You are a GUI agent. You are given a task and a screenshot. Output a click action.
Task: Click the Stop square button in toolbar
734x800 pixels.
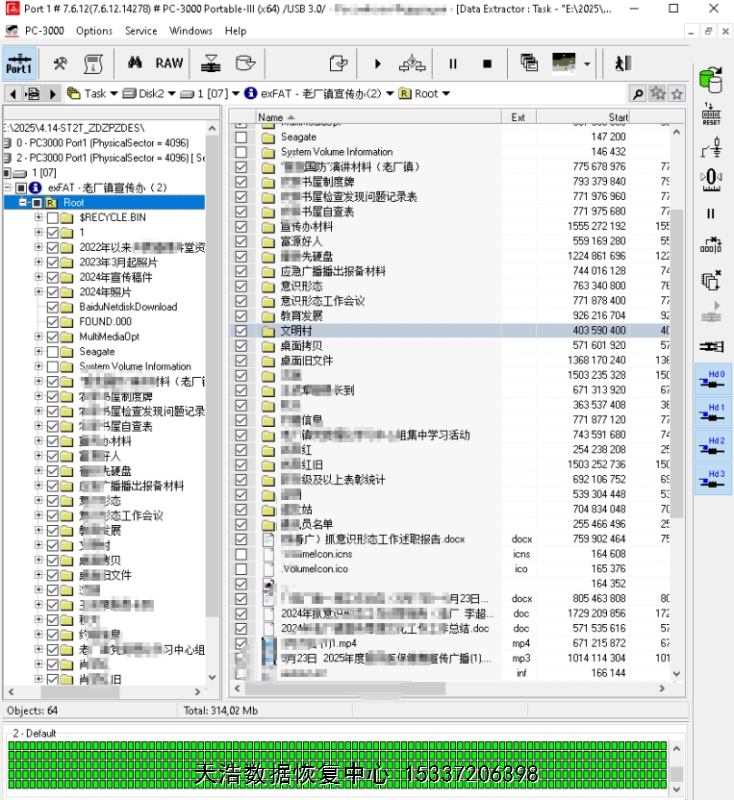click(x=487, y=63)
